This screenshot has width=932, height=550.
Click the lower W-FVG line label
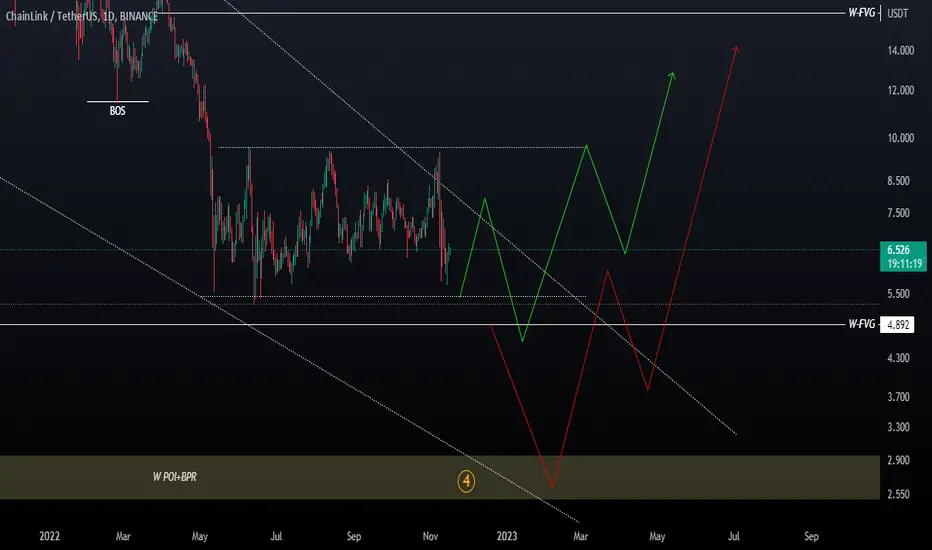click(x=861, y=324)
